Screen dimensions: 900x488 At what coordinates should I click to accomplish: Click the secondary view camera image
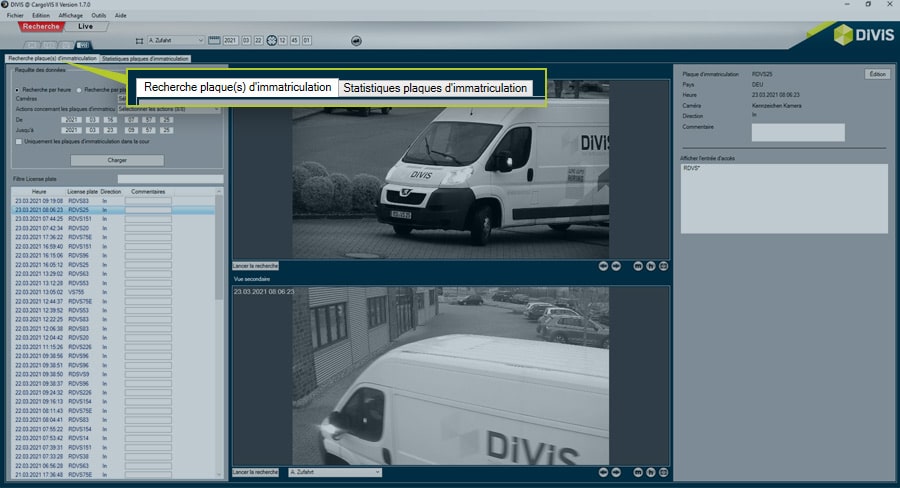click(451, 376)
